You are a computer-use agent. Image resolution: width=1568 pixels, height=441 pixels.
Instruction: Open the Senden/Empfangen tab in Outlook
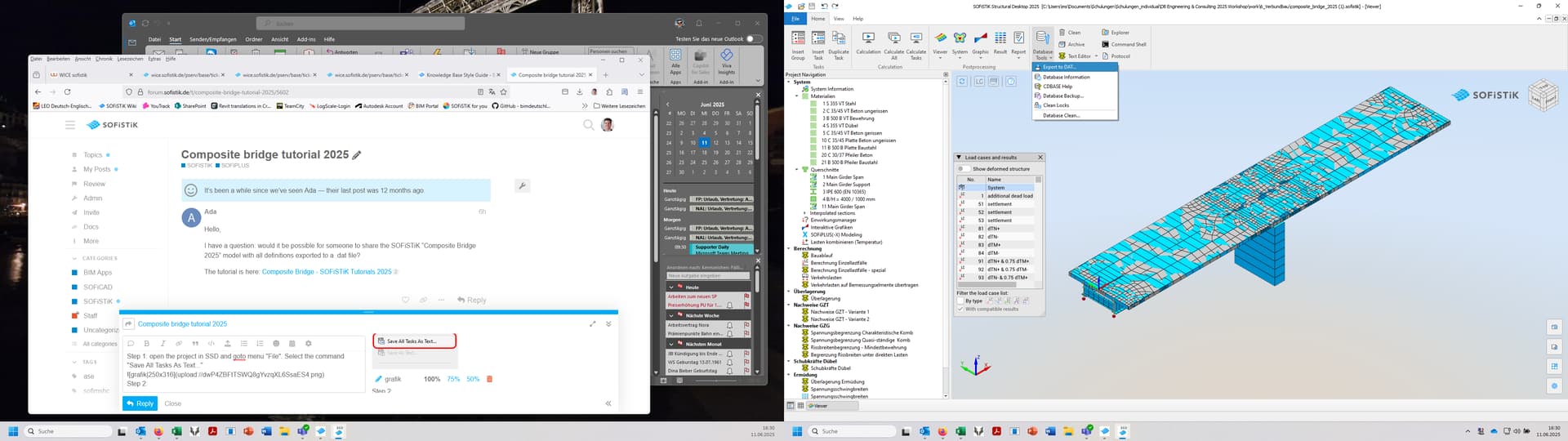[213, 39]
